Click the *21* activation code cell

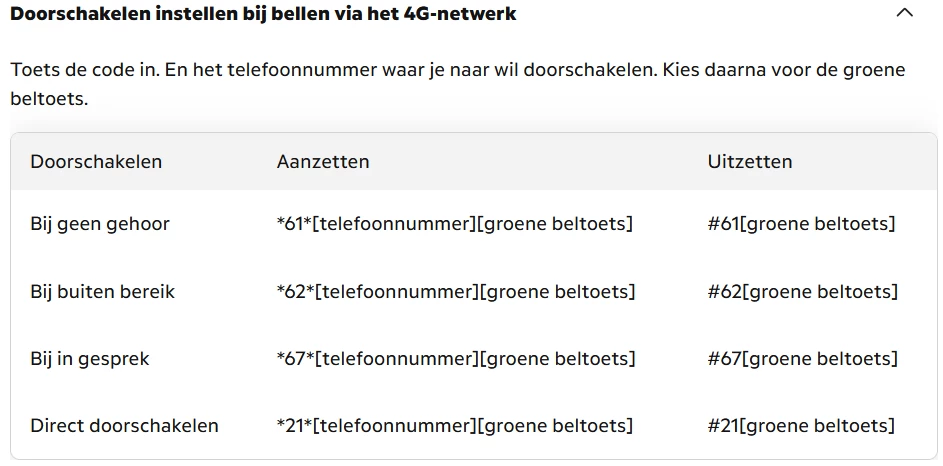tap(455, 426)
